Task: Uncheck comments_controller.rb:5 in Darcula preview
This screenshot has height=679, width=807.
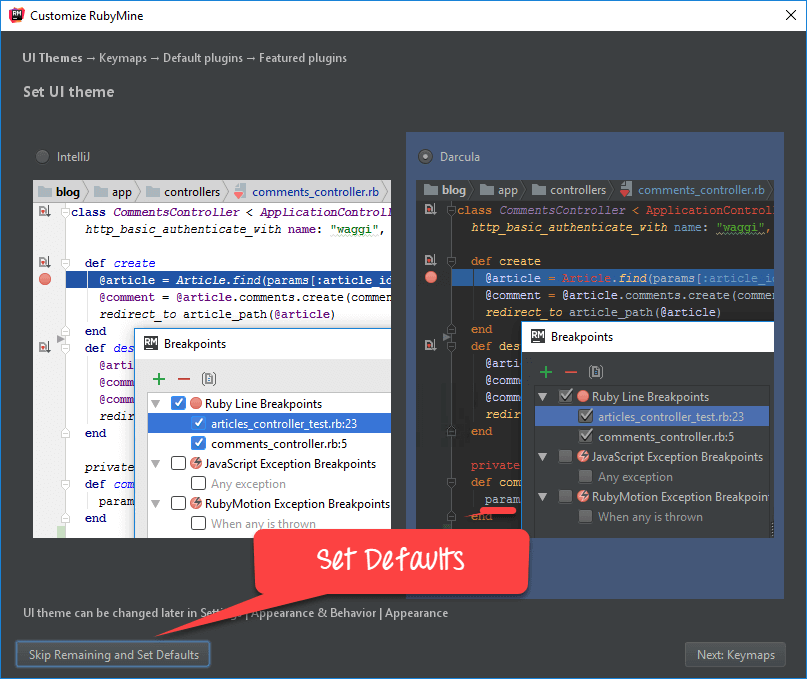Action: (585, 437)
